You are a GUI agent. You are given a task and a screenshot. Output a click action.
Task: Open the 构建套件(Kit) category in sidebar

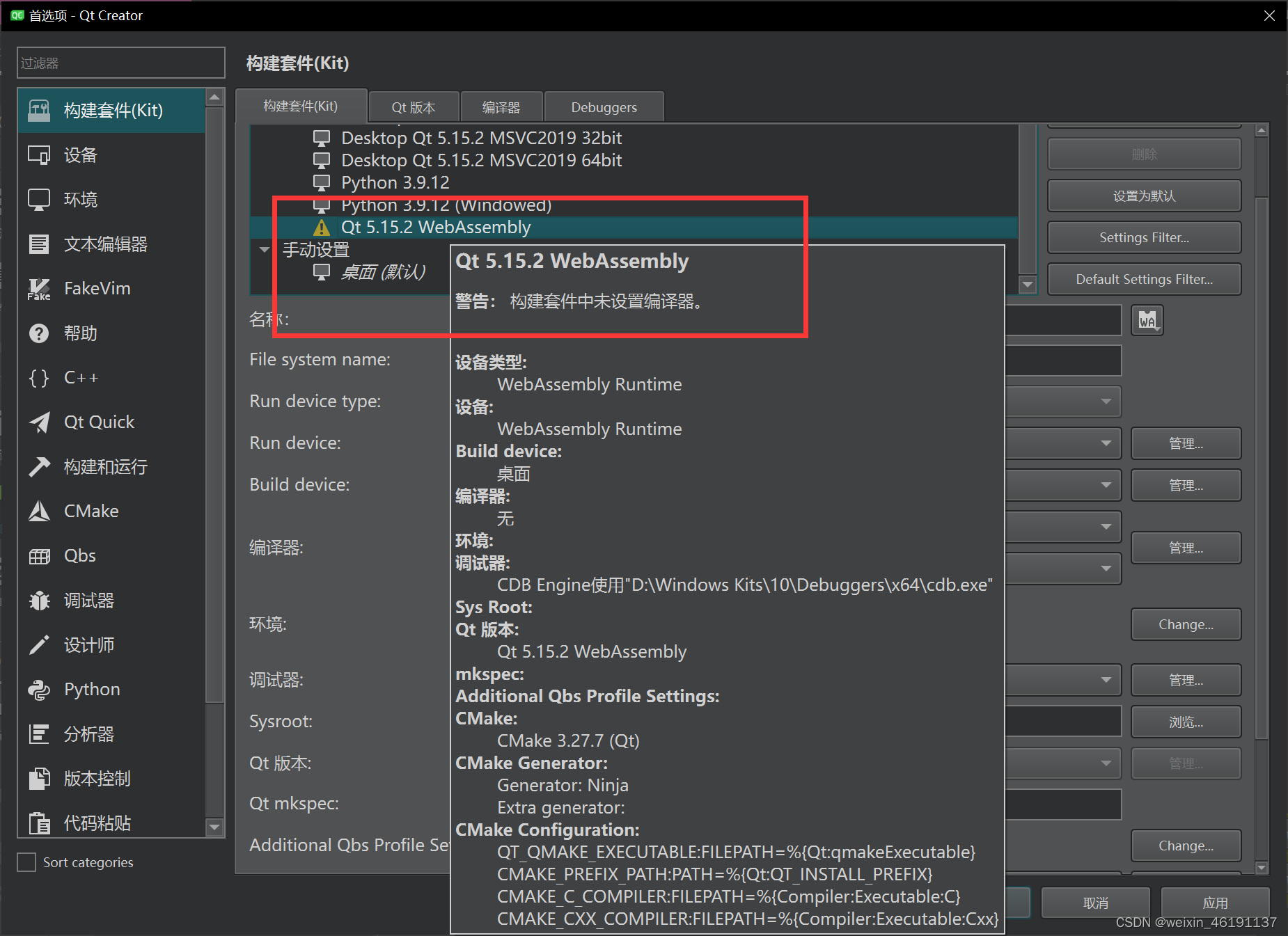click(111, 111)
